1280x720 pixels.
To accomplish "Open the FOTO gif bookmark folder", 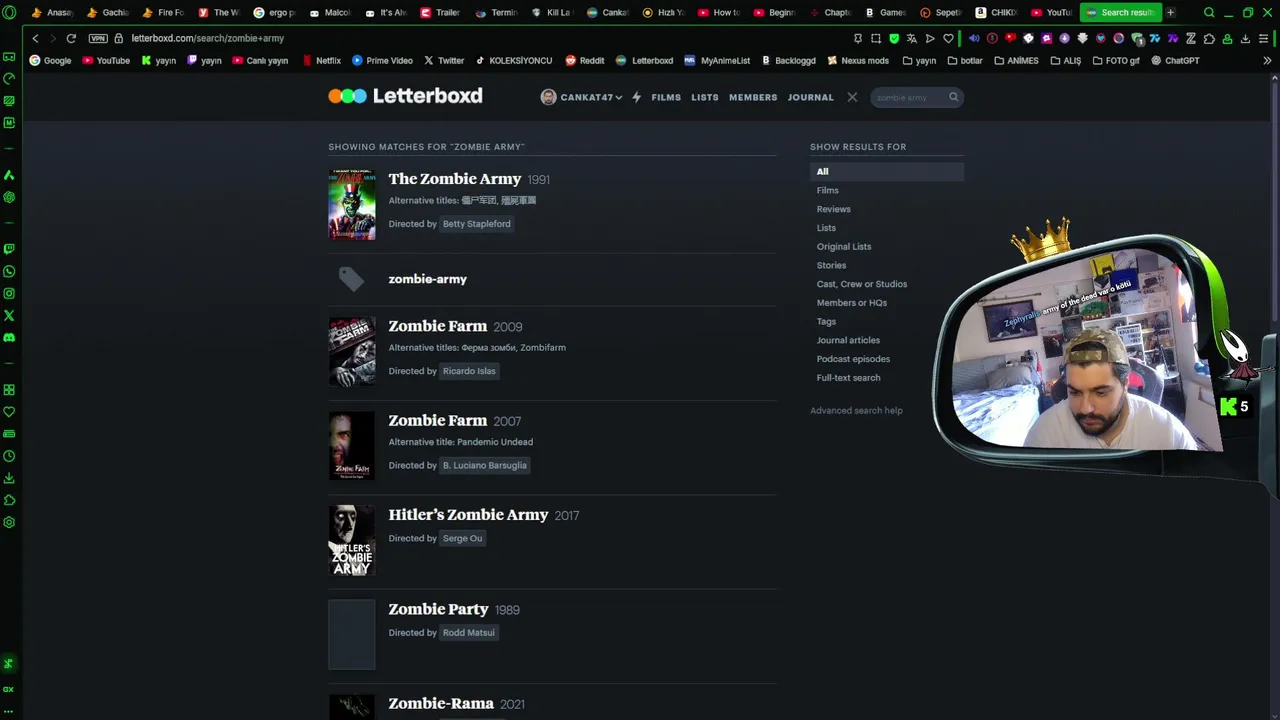I will coord(1116,60).
